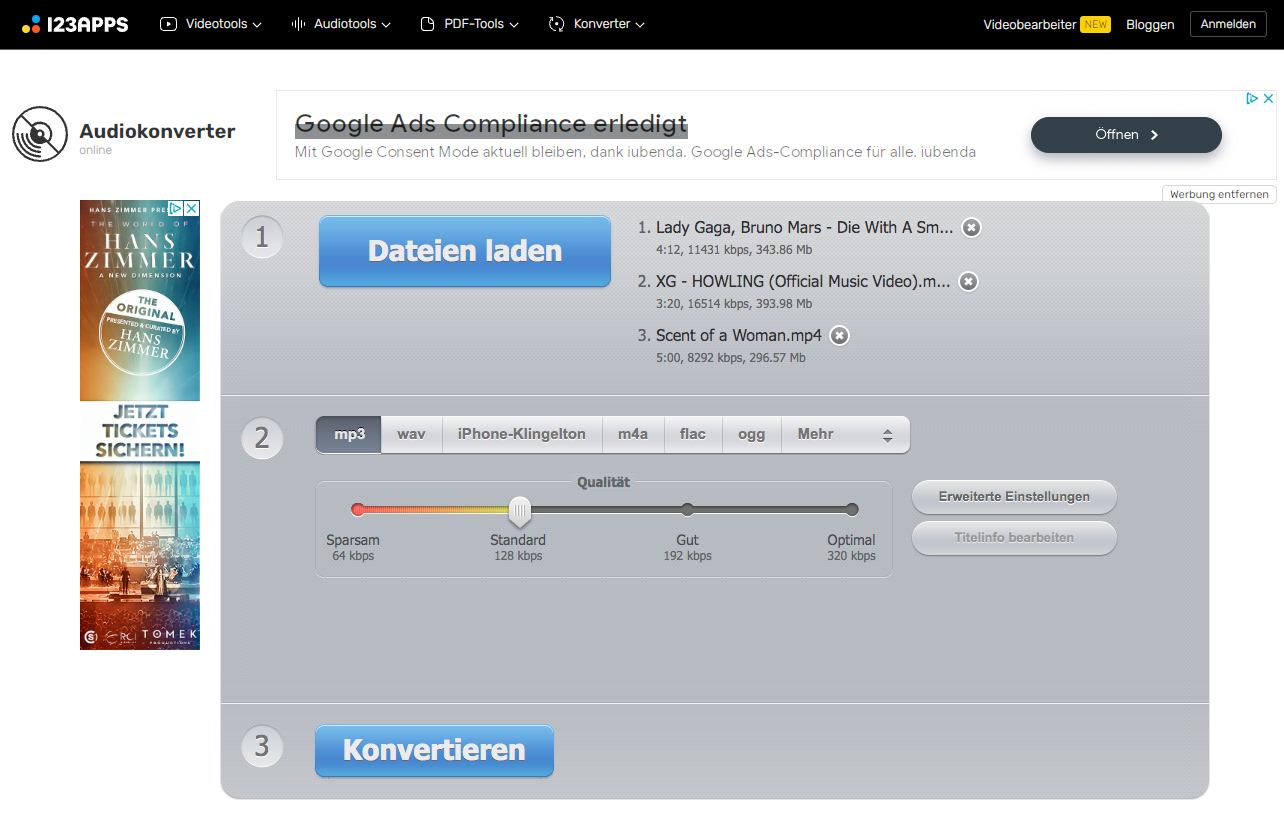
Task: Select the m4a format tab
Action: click(633, 434)
